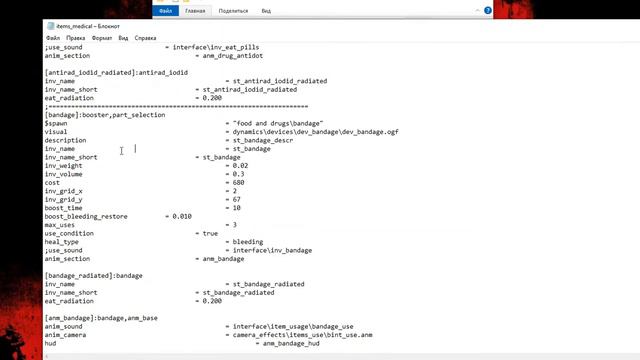Click the anm_drug_antidot value

point(233,56)
